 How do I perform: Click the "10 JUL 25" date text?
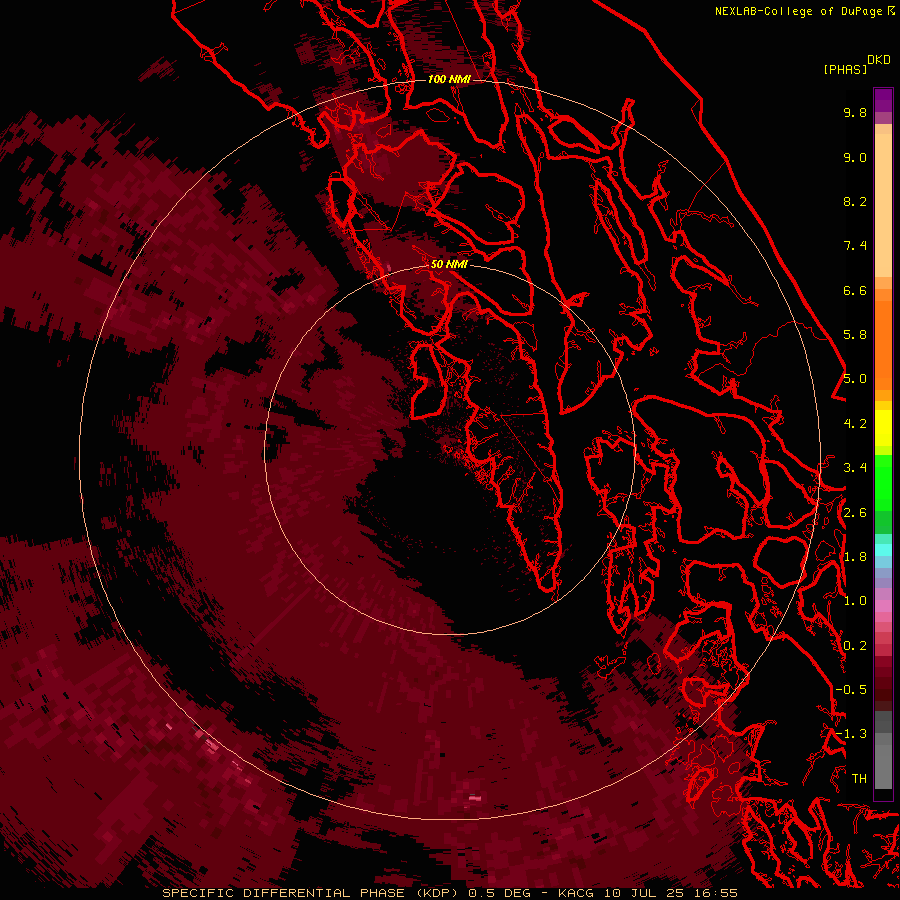click(645, 893)
